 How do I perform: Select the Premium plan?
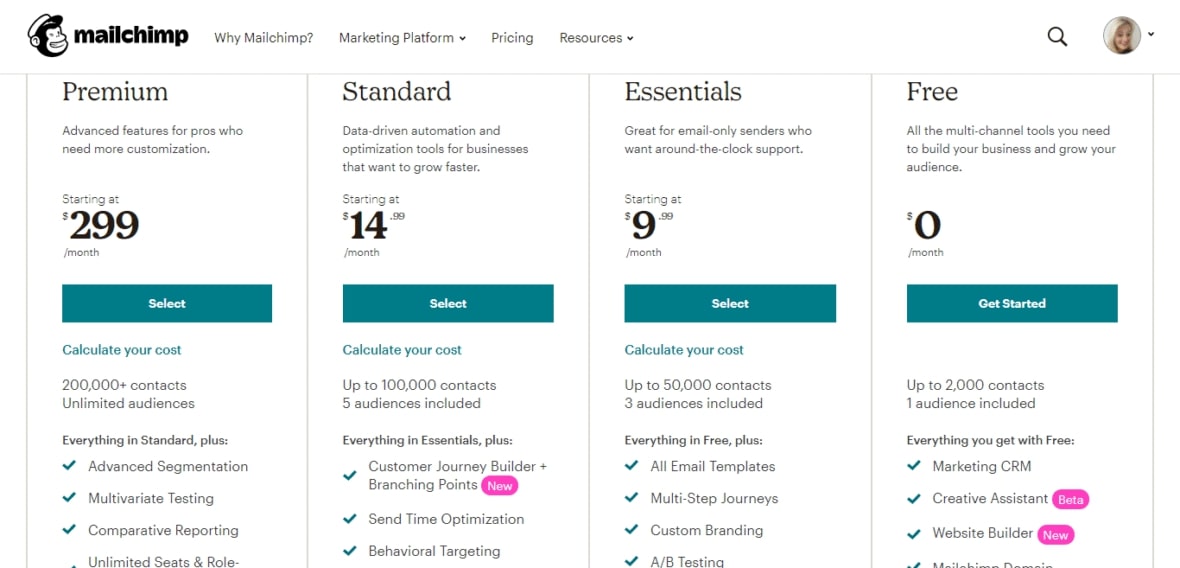point(167,303)
